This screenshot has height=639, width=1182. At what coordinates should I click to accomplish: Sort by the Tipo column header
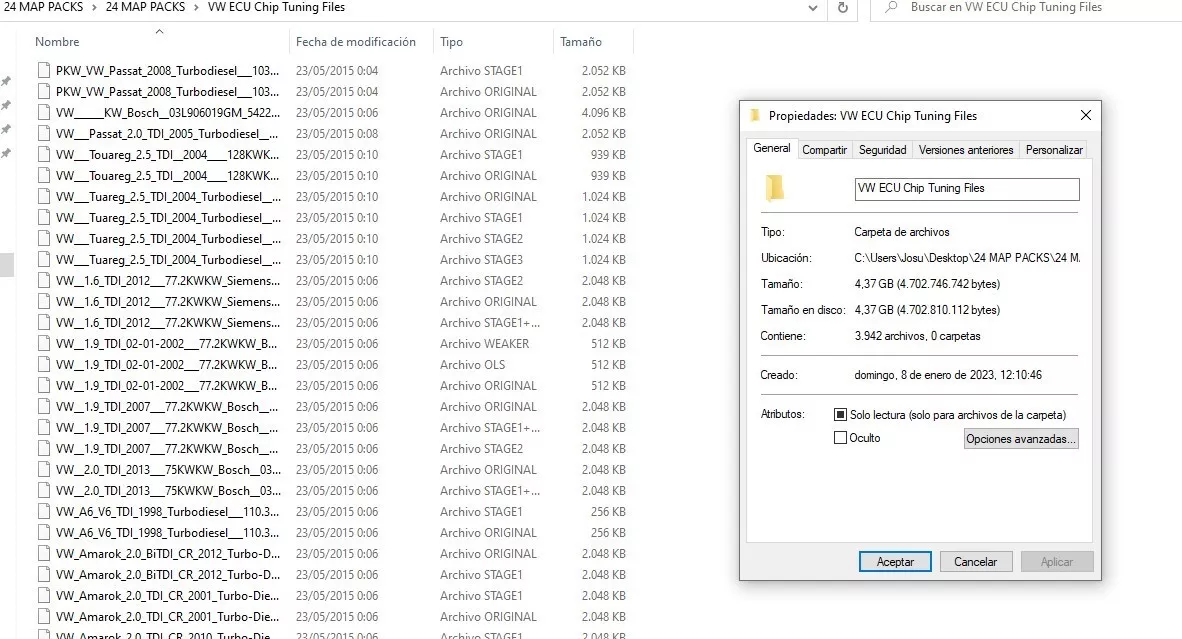452,42
